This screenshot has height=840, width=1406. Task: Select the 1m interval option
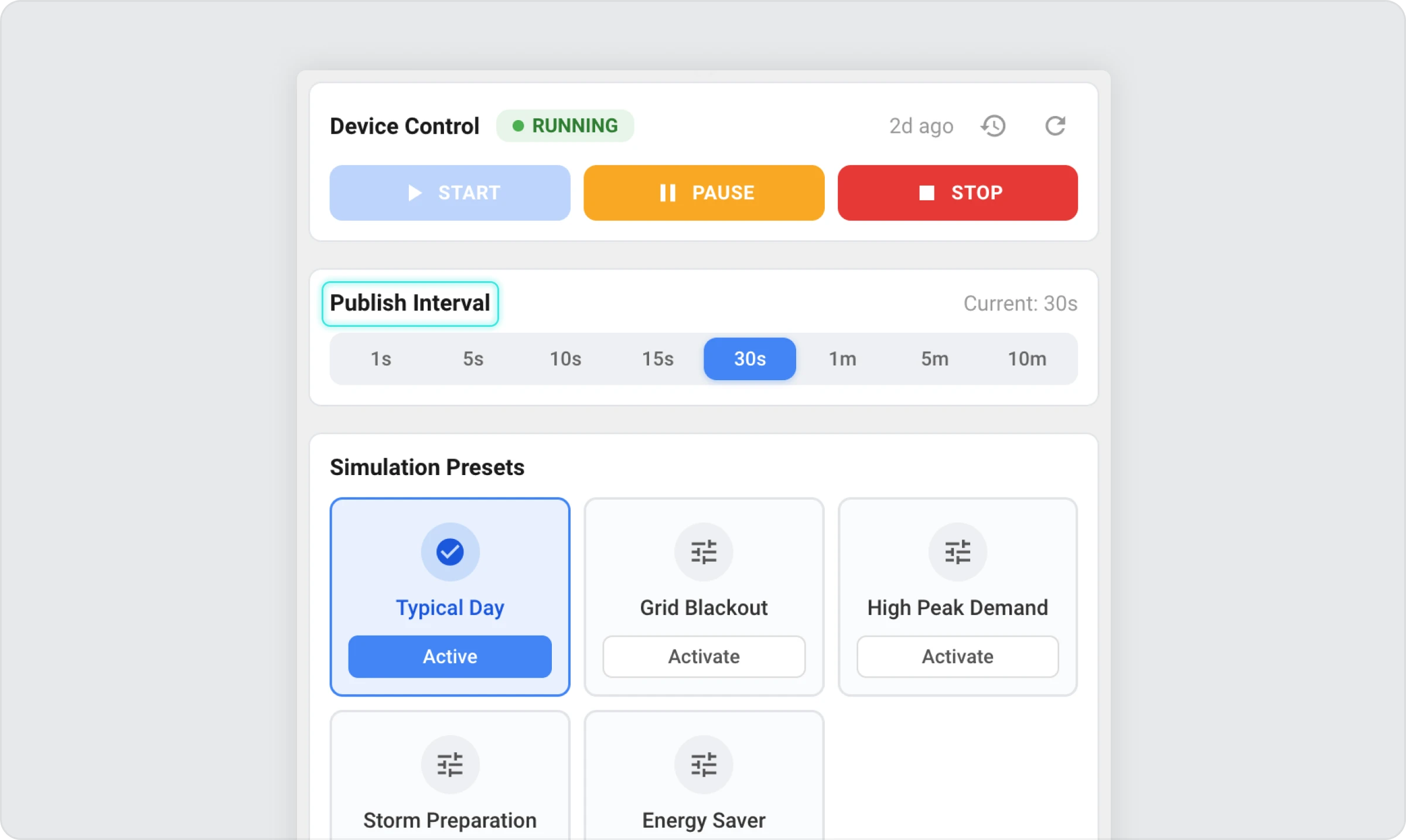(842, 359)
